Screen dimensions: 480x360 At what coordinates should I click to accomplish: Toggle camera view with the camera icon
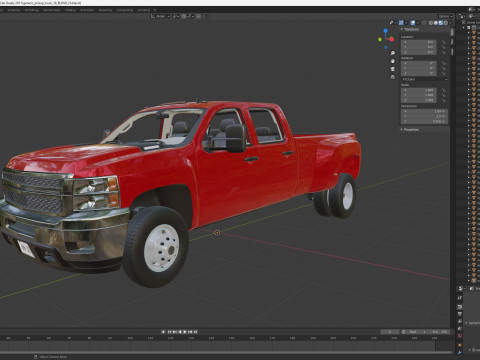[x=393, y=69]
